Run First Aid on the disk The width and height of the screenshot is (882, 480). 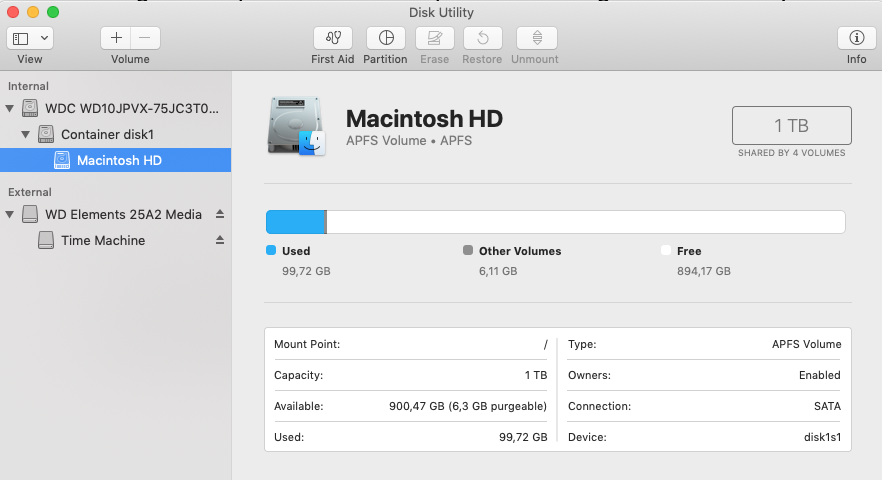(x=333, y=38)
